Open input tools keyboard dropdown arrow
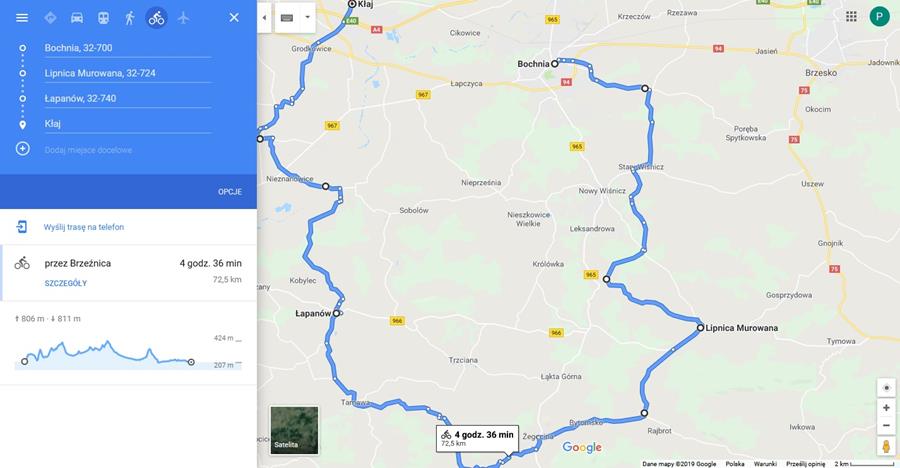The height and width of the screenshot is (468, 900). [x=308, y=17]
